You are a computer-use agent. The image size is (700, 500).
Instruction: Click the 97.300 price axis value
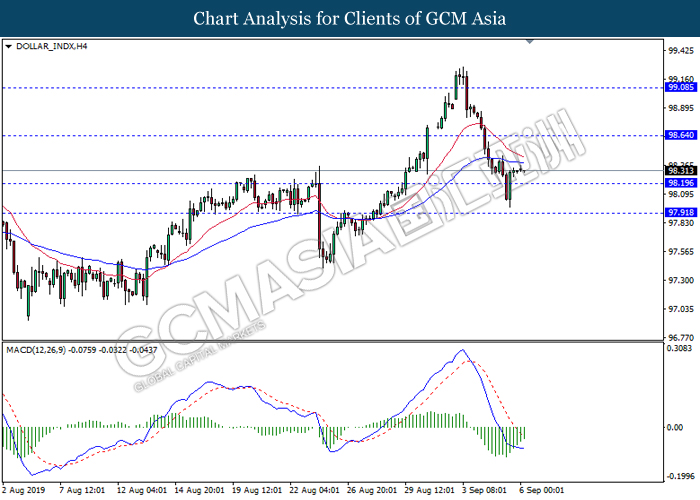pyautogui.click(x=681, y=280)
